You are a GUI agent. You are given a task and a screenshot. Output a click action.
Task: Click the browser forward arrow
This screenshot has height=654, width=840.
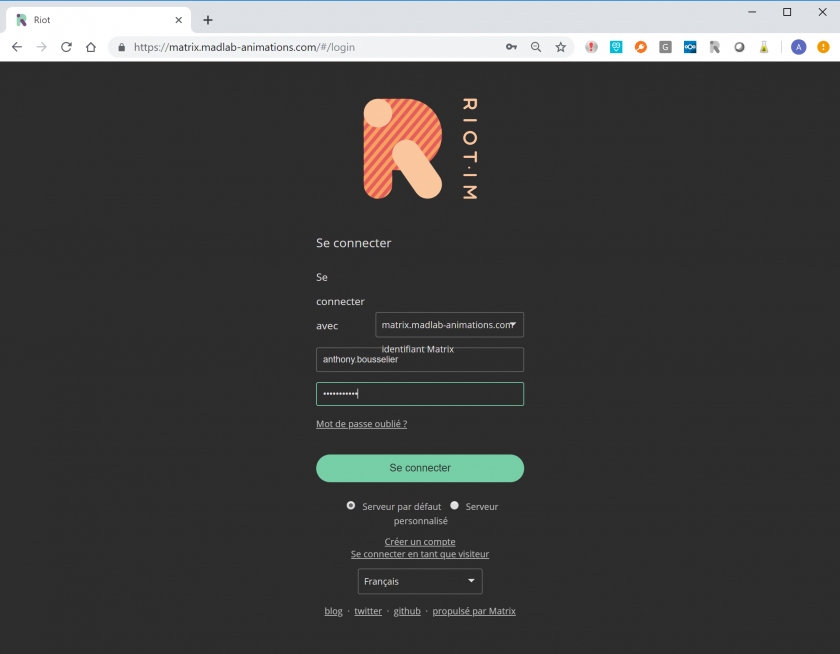point(41,47)
